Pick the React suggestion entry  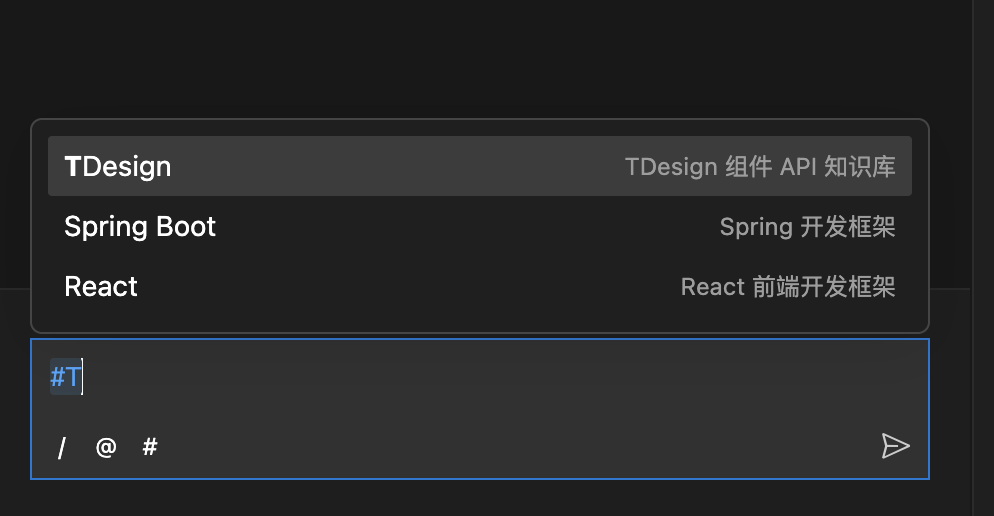click(x=480, y=287)
